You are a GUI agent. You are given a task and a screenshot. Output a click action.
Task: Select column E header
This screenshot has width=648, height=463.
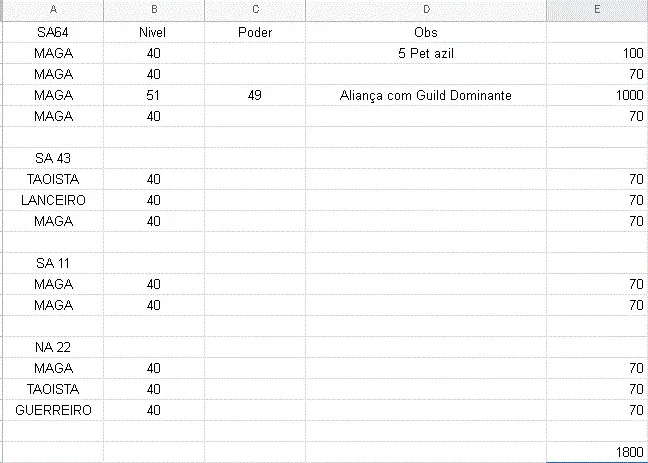[597, 10]
